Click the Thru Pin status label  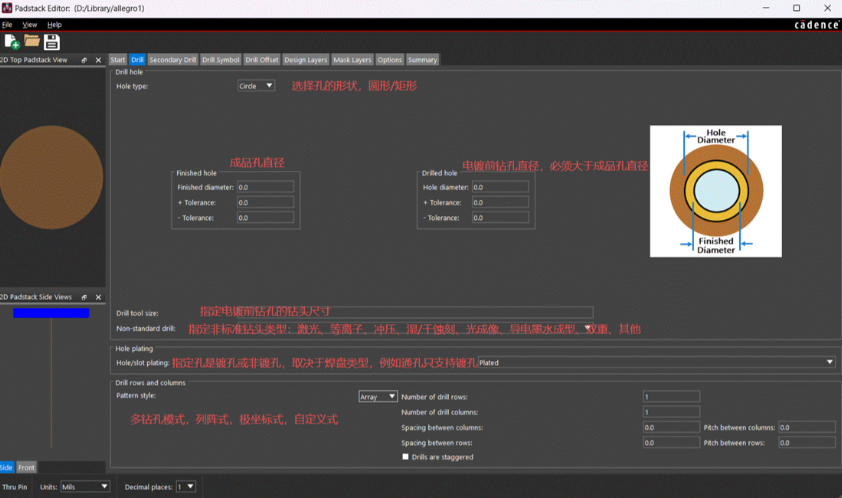[x=14, y=487]
